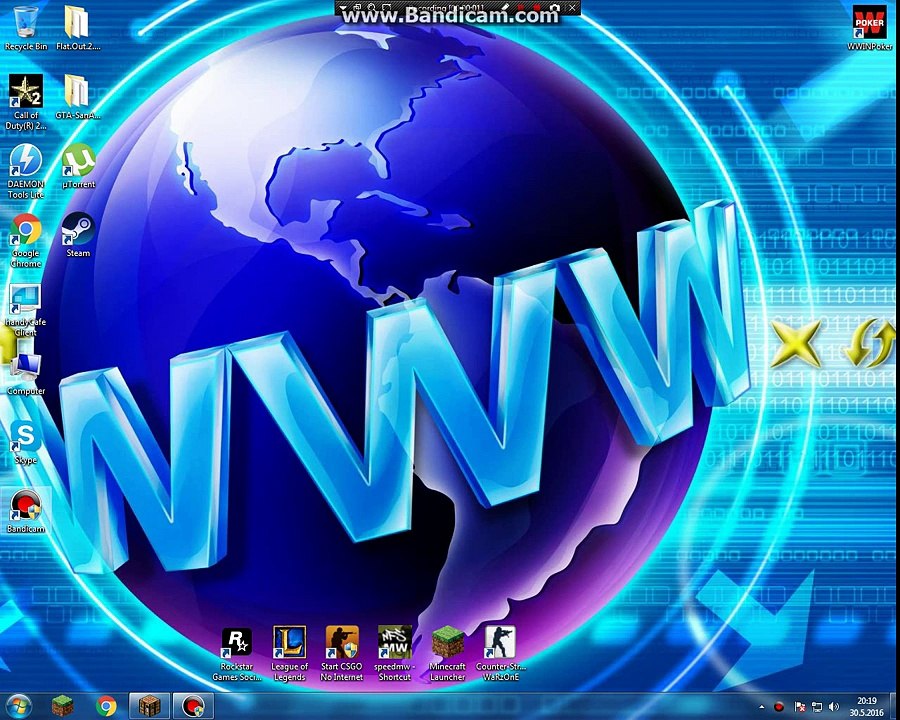Open Action Center flag tray icon
Image resolution: width=900 pixels, height=720 pixels.
[799, 707]
